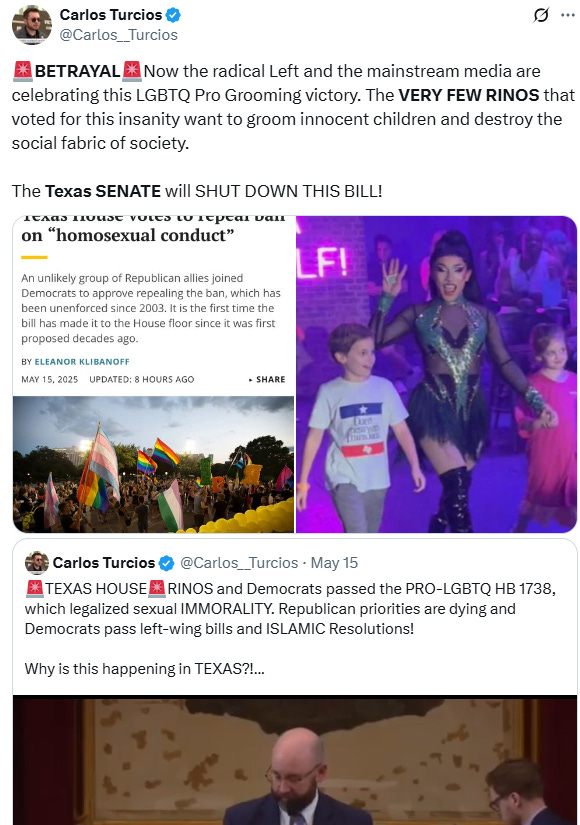The image size is (580, 825).
Task: Open the quoted tweet author name
Action: point(104,563)
